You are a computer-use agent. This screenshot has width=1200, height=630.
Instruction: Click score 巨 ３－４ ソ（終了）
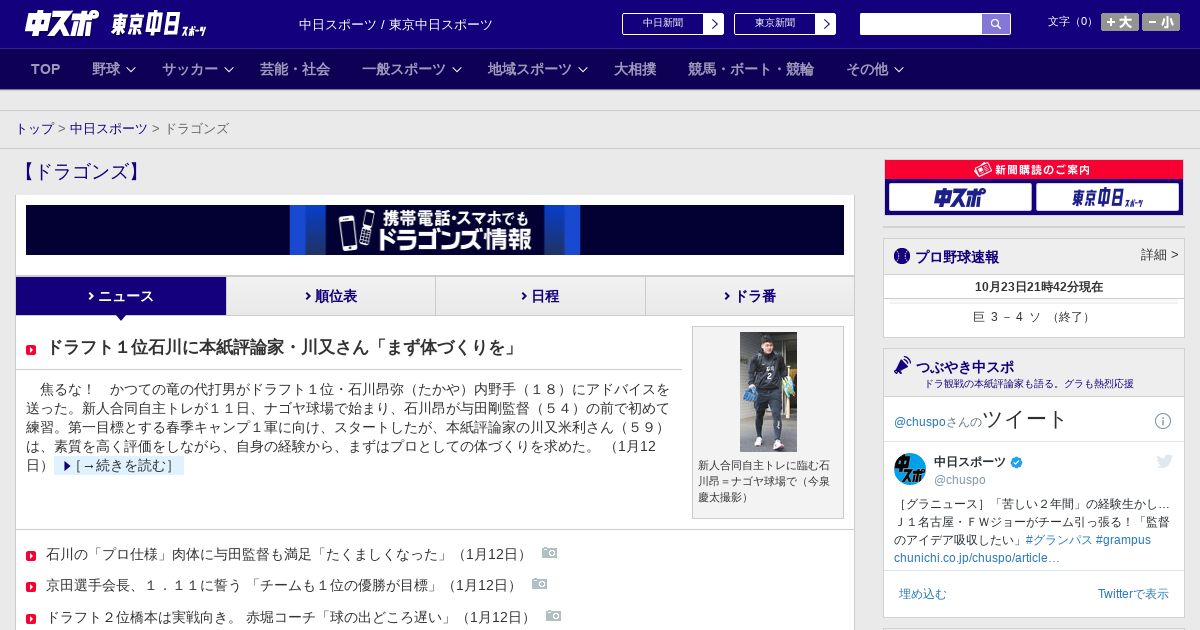click(1033, 317)
